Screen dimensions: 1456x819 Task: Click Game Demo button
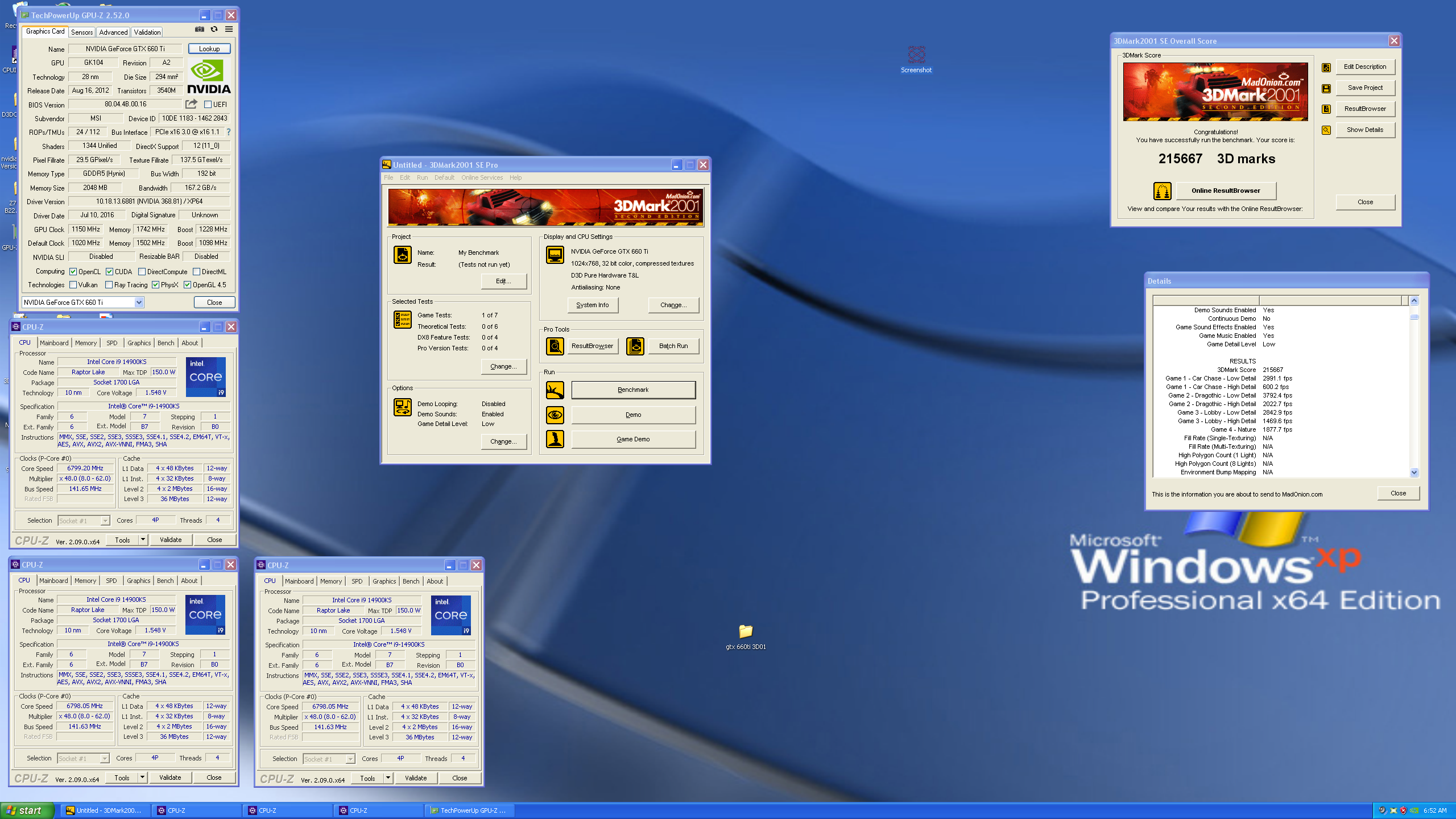tap(633, 439)
